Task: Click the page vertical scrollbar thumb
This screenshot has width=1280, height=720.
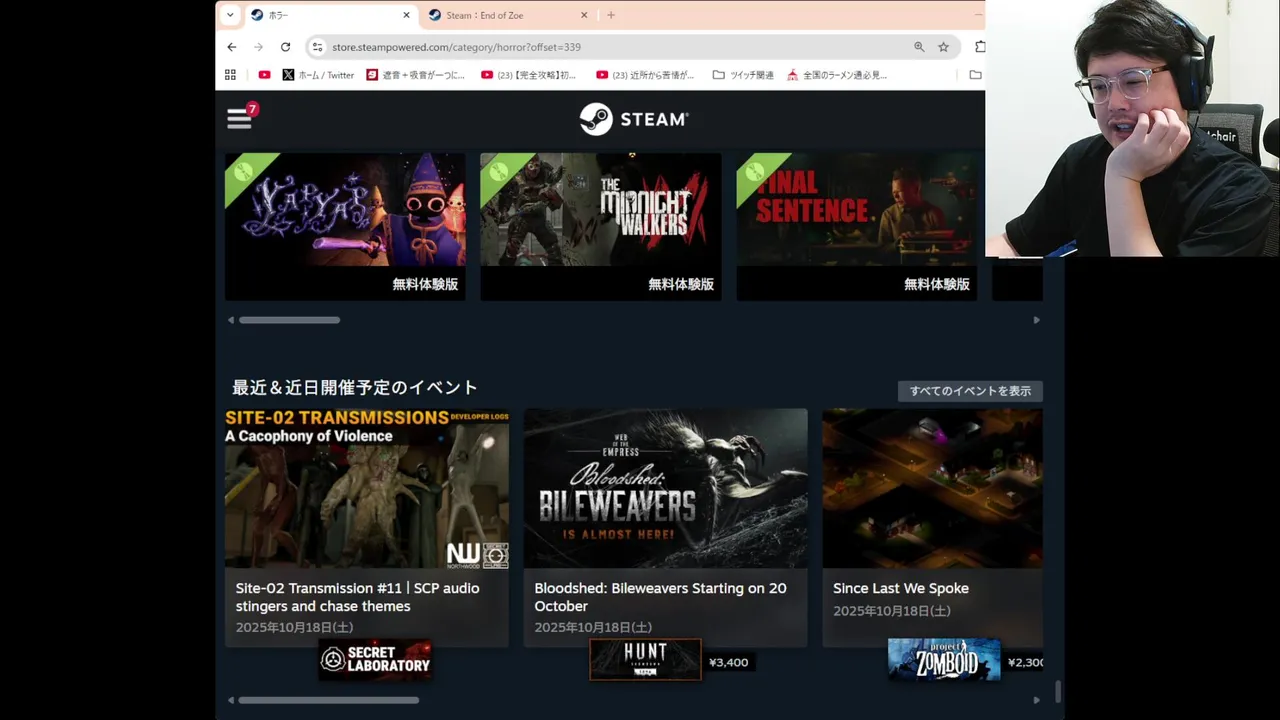Action: (1058, 691)
